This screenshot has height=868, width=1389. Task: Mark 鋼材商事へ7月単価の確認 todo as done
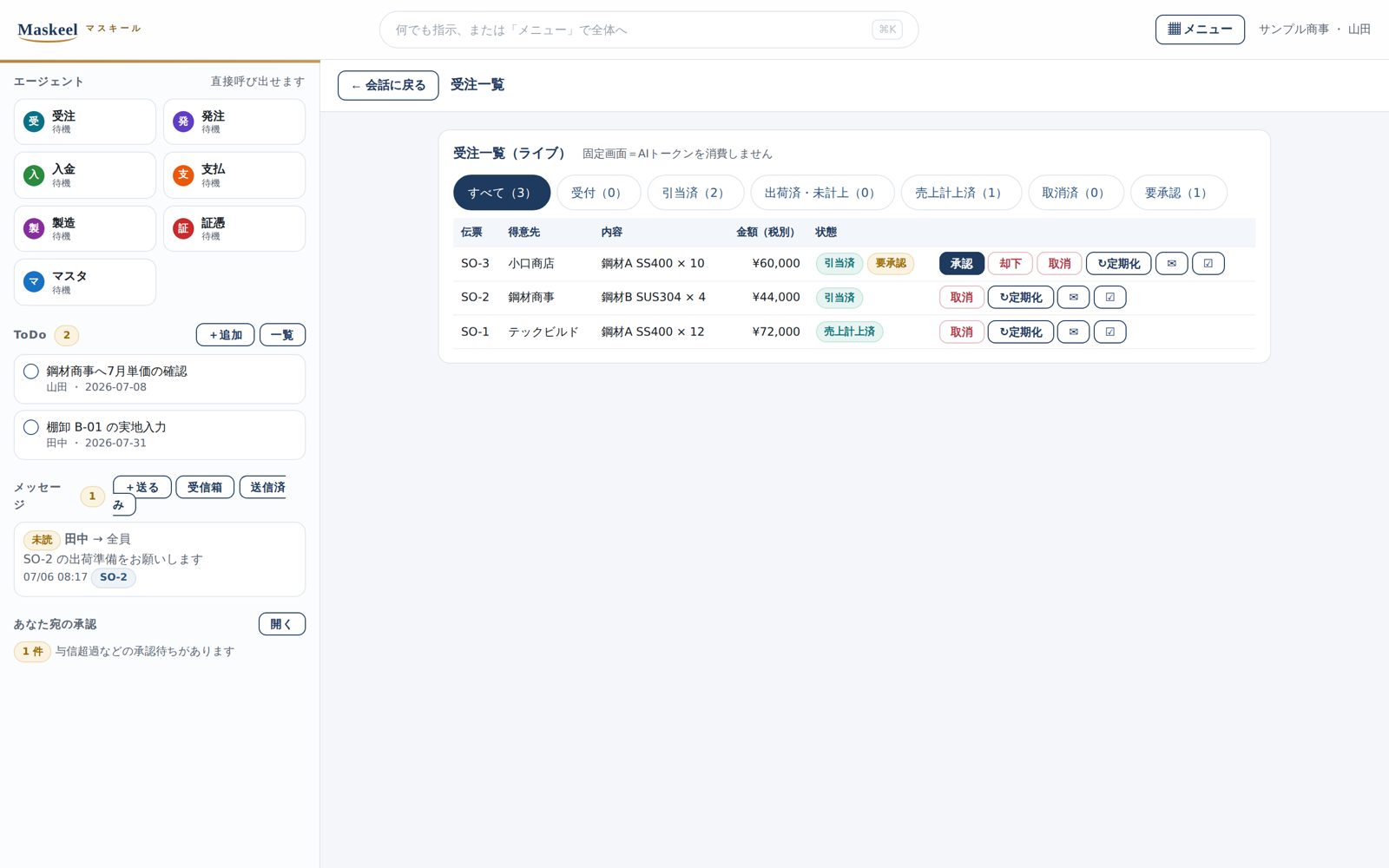point(31,372)
